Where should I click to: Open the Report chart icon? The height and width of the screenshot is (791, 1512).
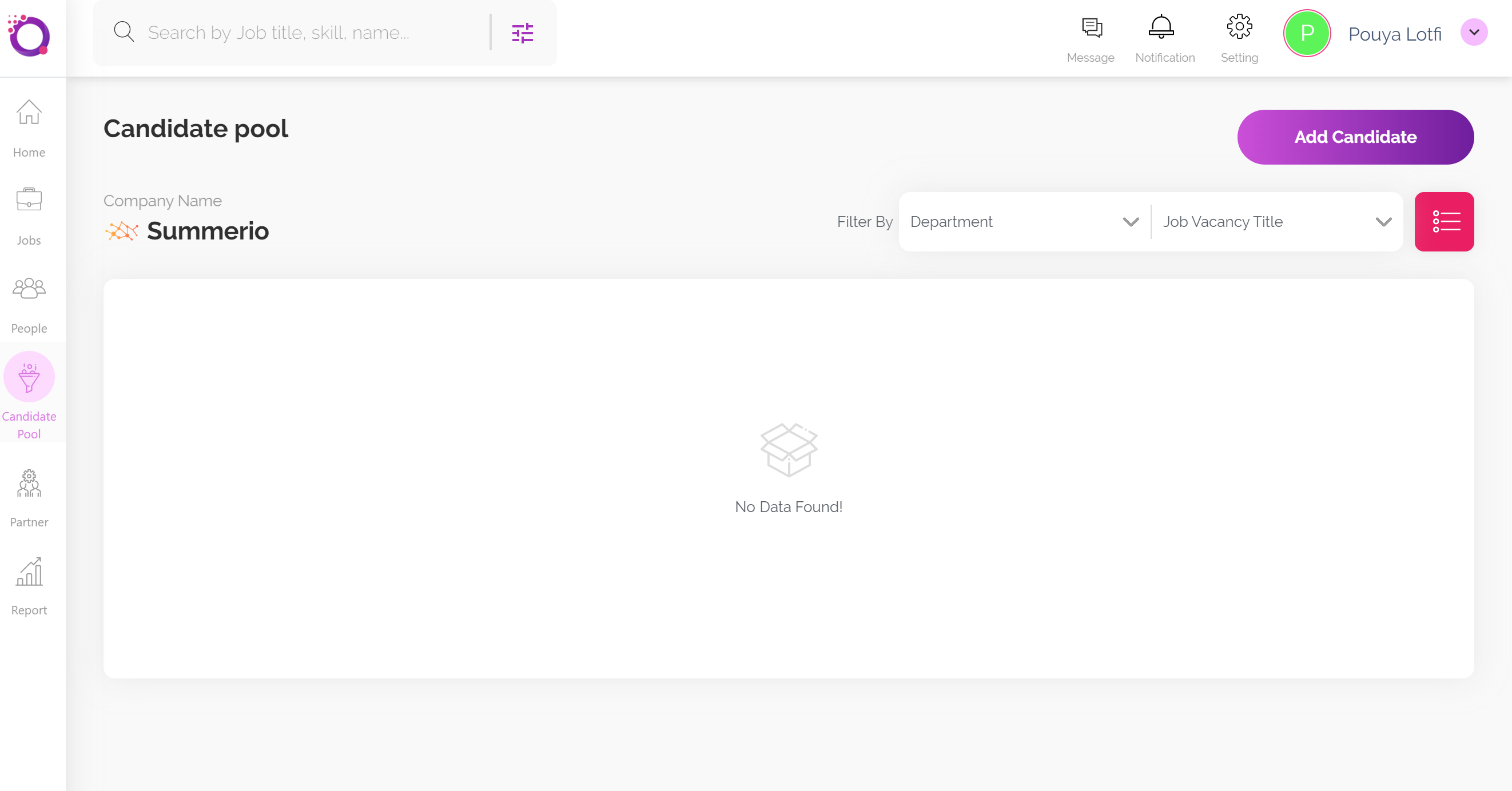pyautogui.click(x=29, y=572)
